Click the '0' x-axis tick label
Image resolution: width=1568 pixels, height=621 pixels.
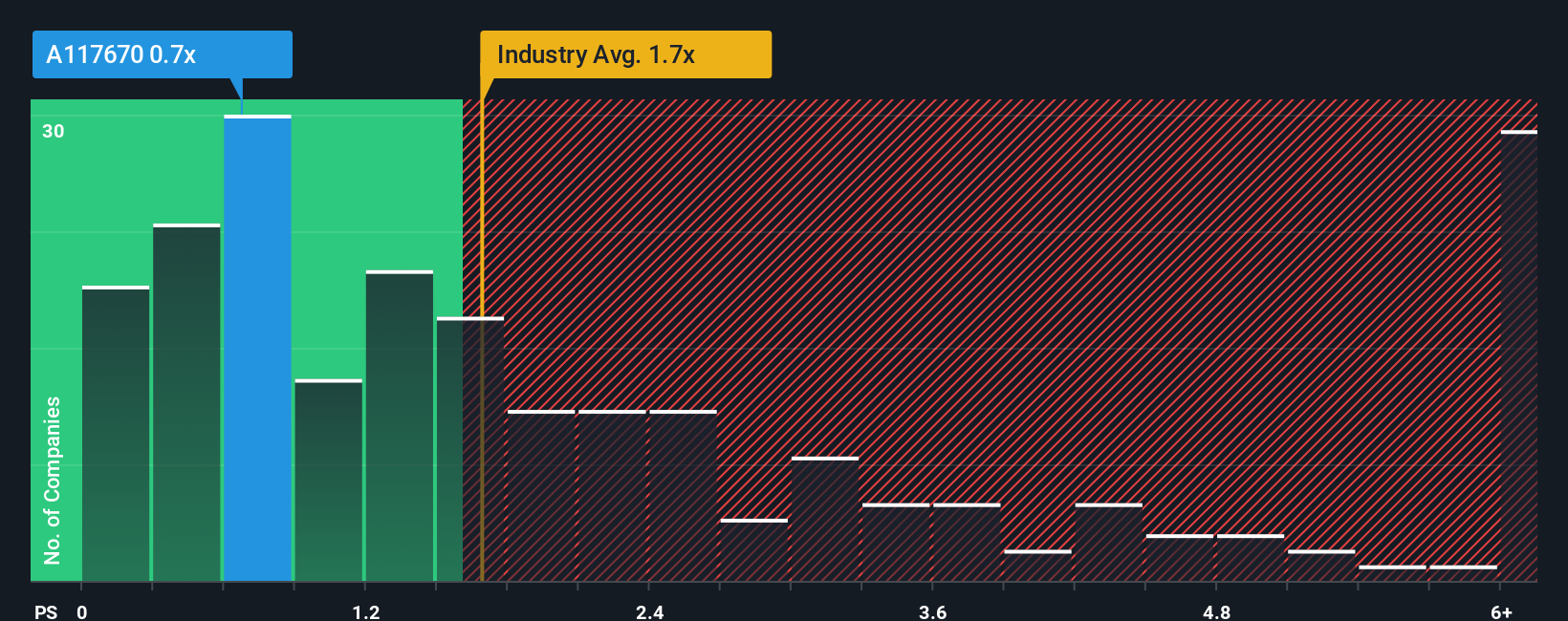82,611
